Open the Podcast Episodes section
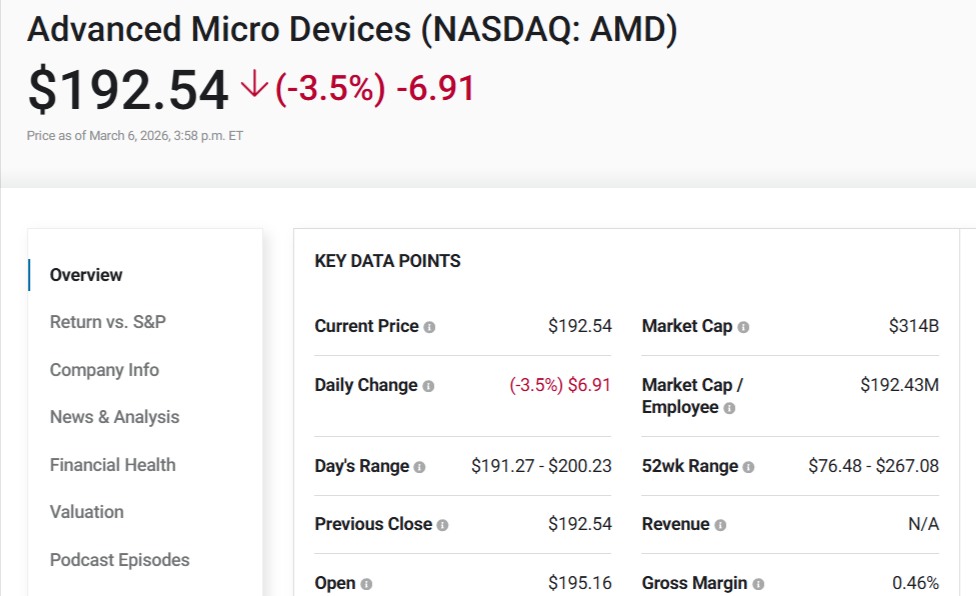The width and height of the screenshot is (976, 596). 120,559
